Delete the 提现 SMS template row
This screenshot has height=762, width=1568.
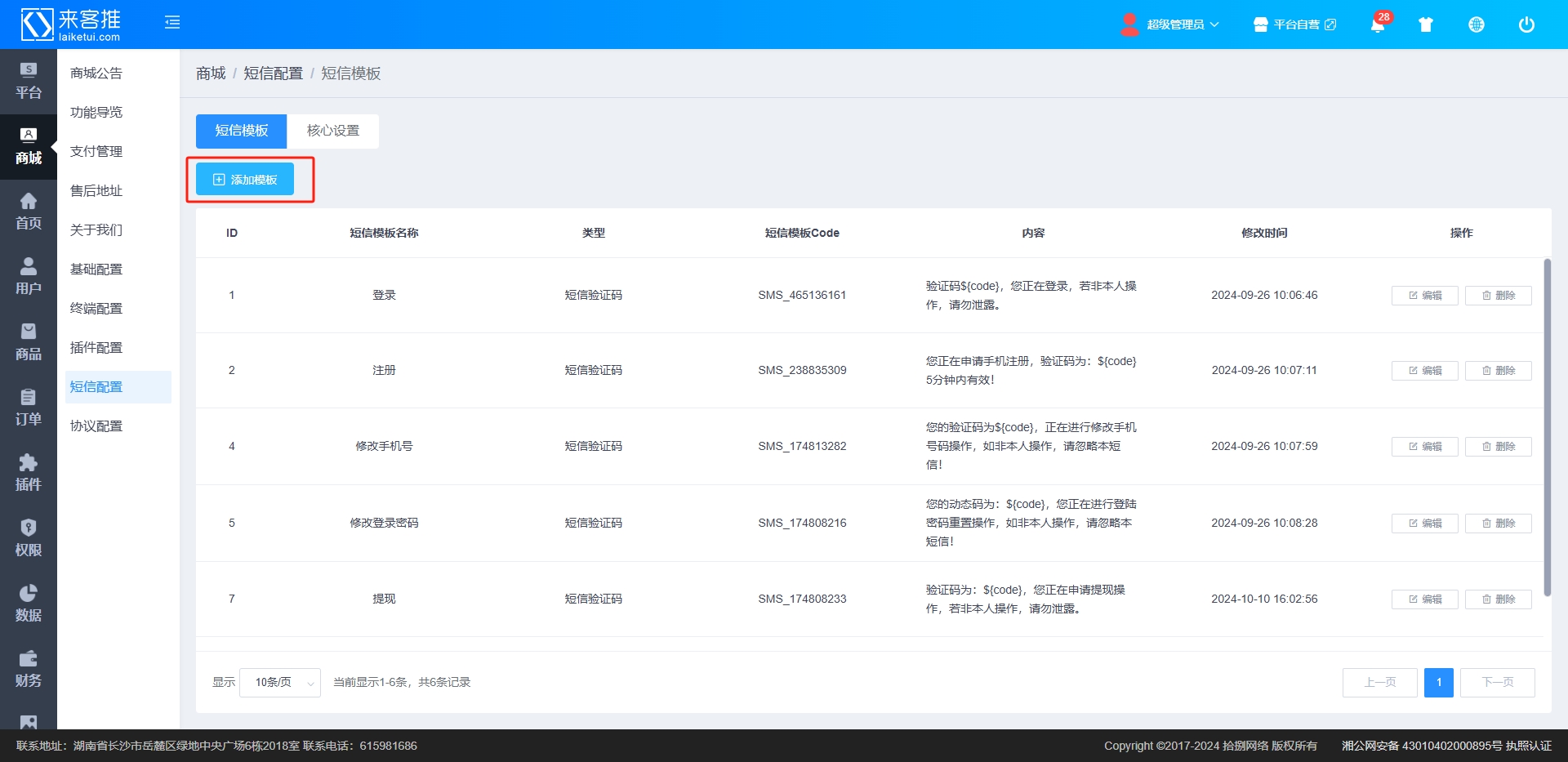1498,599
